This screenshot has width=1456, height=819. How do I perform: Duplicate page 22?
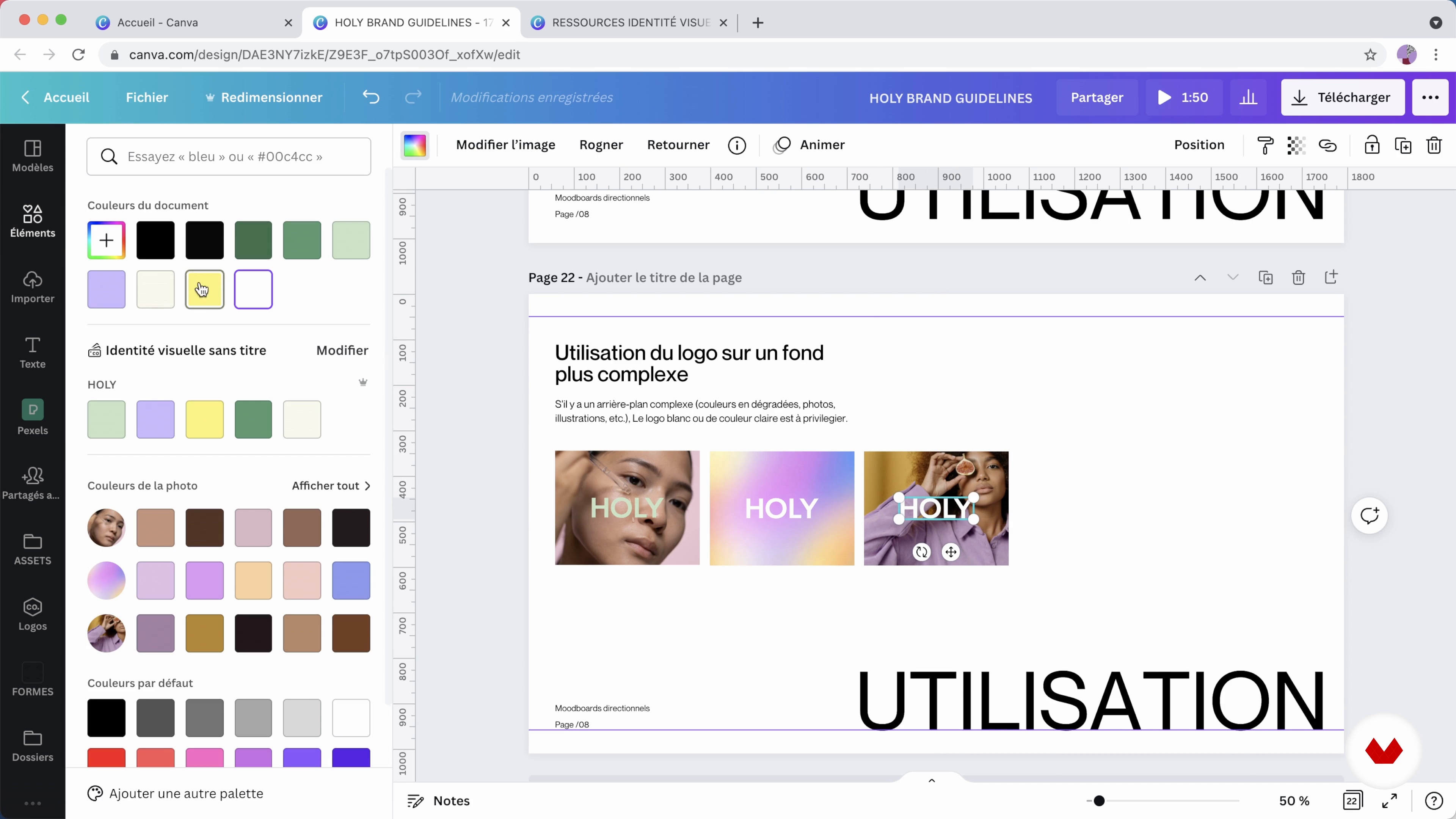(x=1266, y=278)
